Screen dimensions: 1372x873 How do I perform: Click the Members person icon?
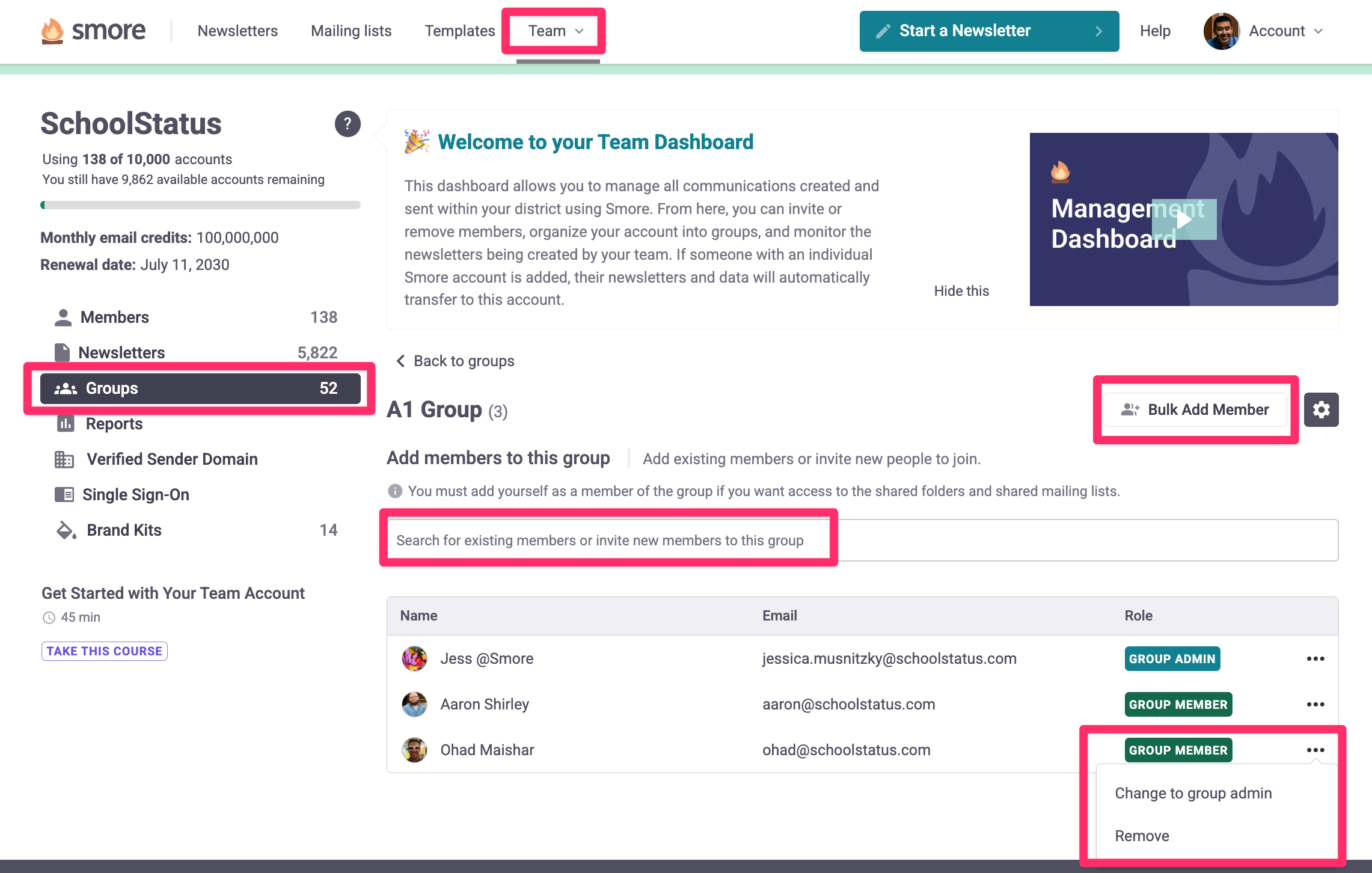63,317
